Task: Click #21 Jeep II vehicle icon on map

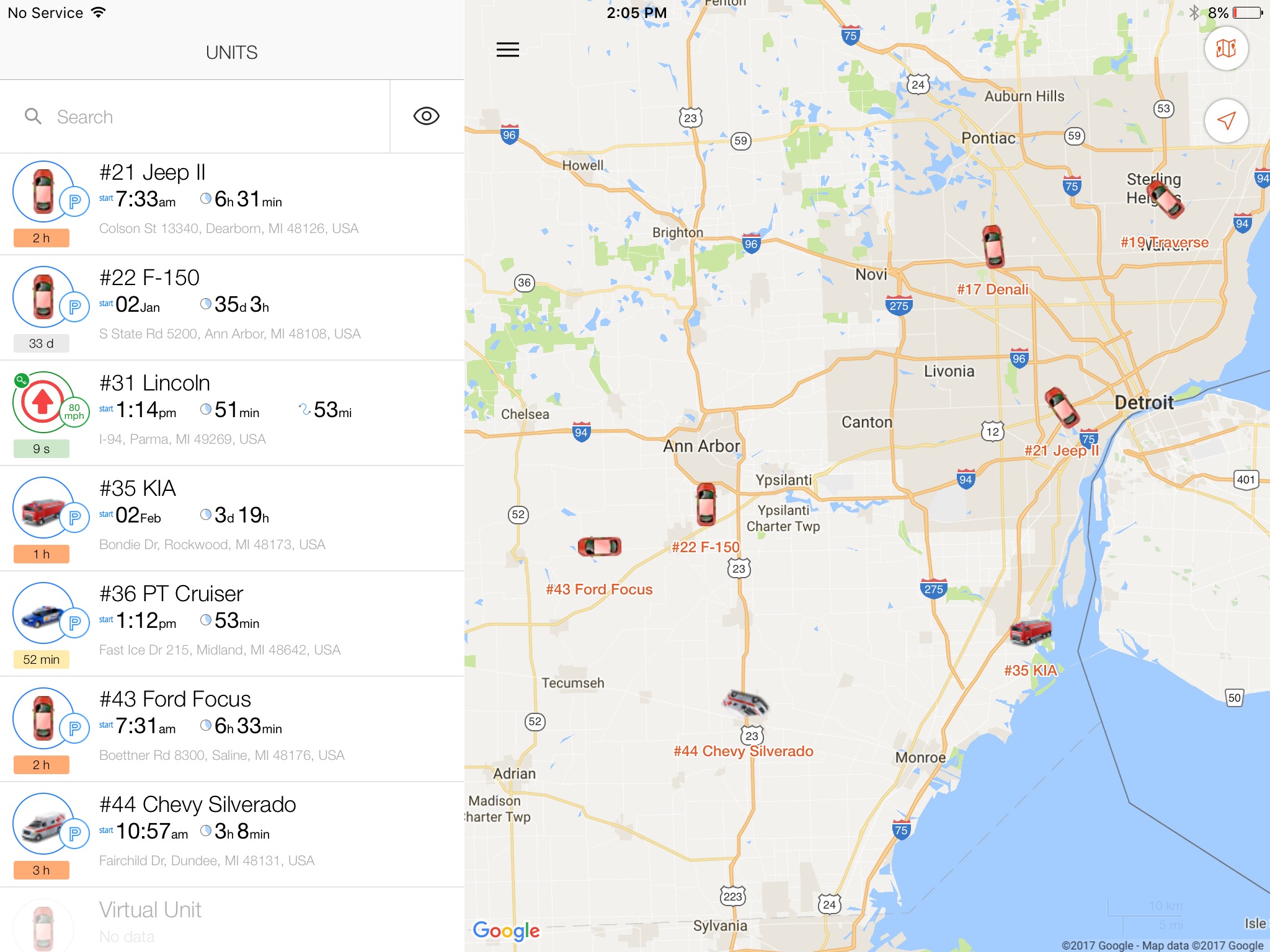Action: 1058,408
